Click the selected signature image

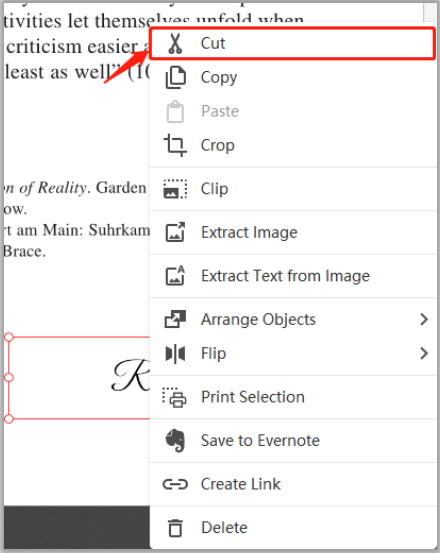pyautogui.click(x=79, y=378)
